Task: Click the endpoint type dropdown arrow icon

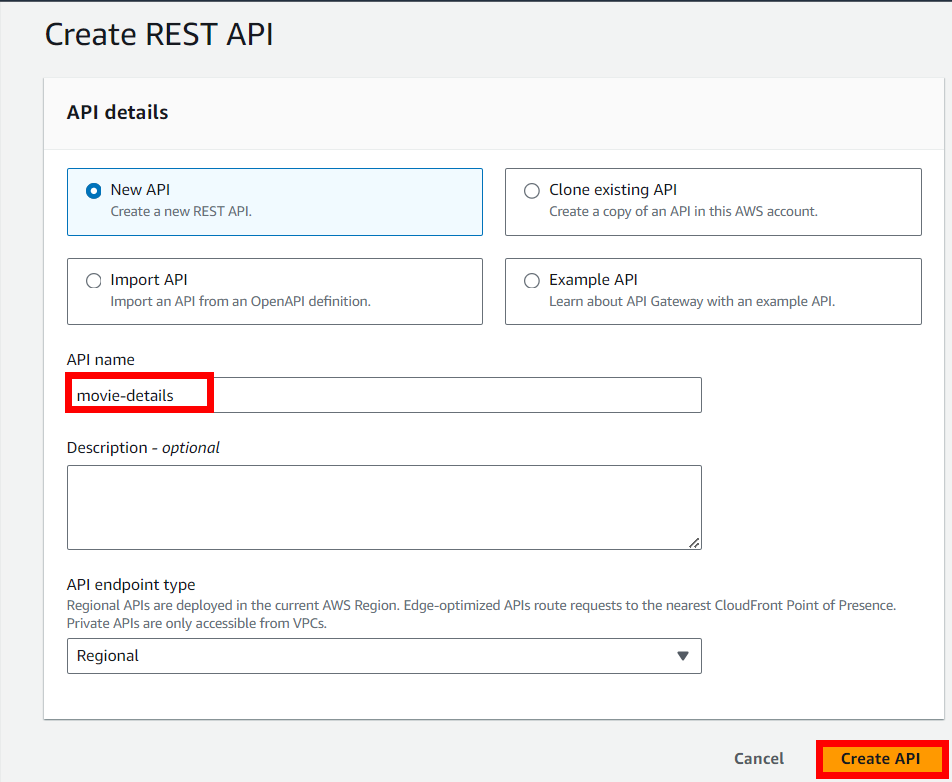Action: pos(683,656)
